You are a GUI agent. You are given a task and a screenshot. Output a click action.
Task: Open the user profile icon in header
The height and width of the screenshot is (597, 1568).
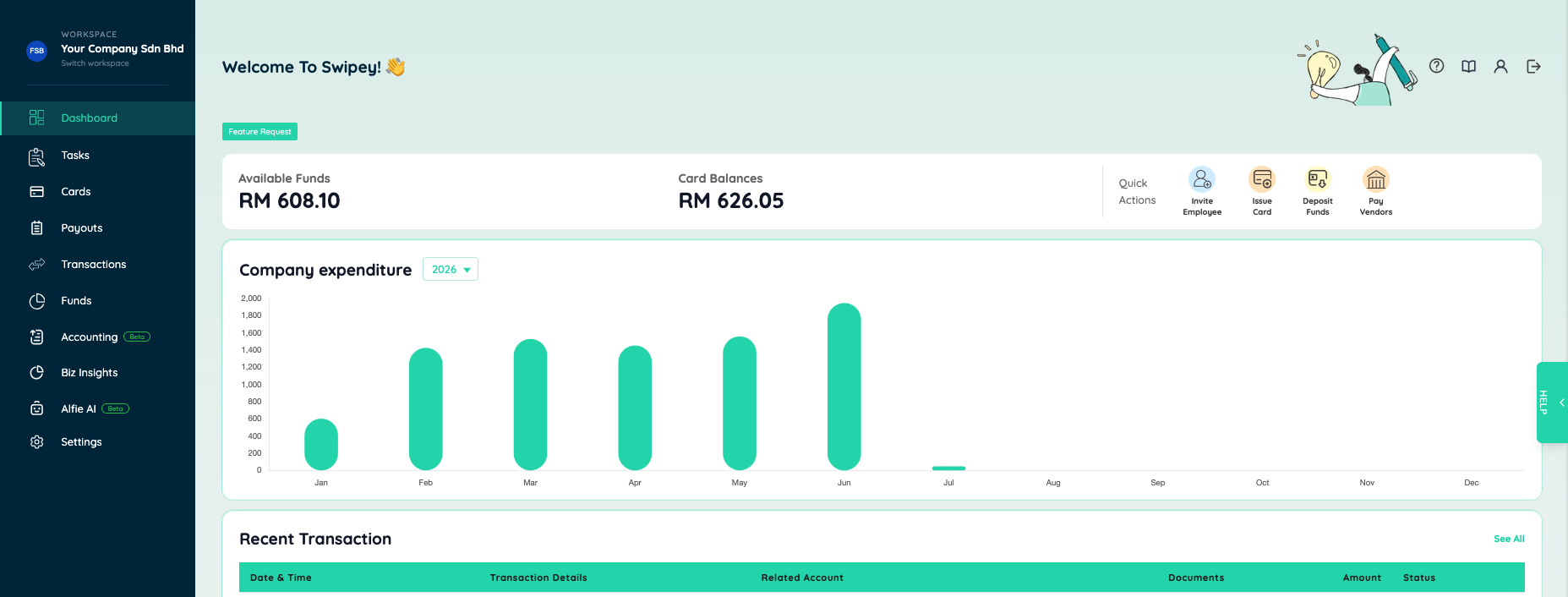coord(1500,66)
